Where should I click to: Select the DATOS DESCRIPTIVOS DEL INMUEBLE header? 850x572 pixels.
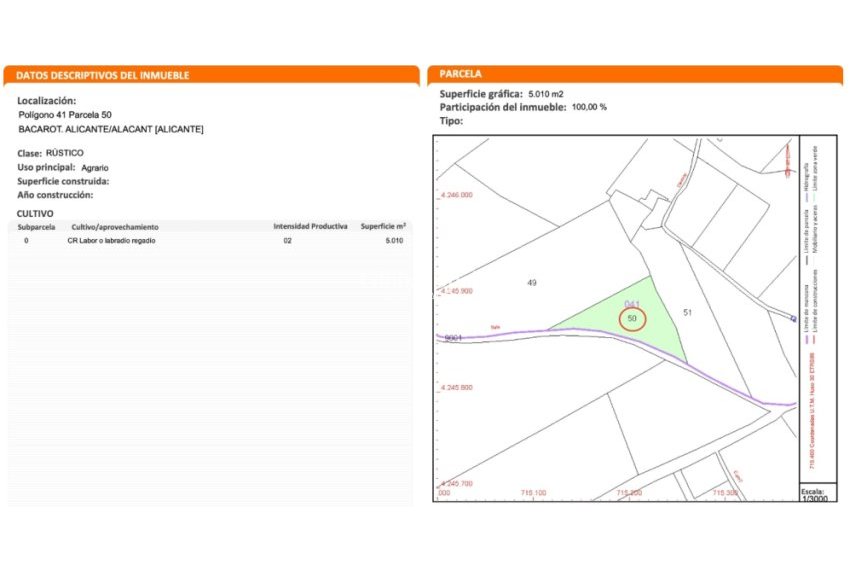click(x=105, y=75)
